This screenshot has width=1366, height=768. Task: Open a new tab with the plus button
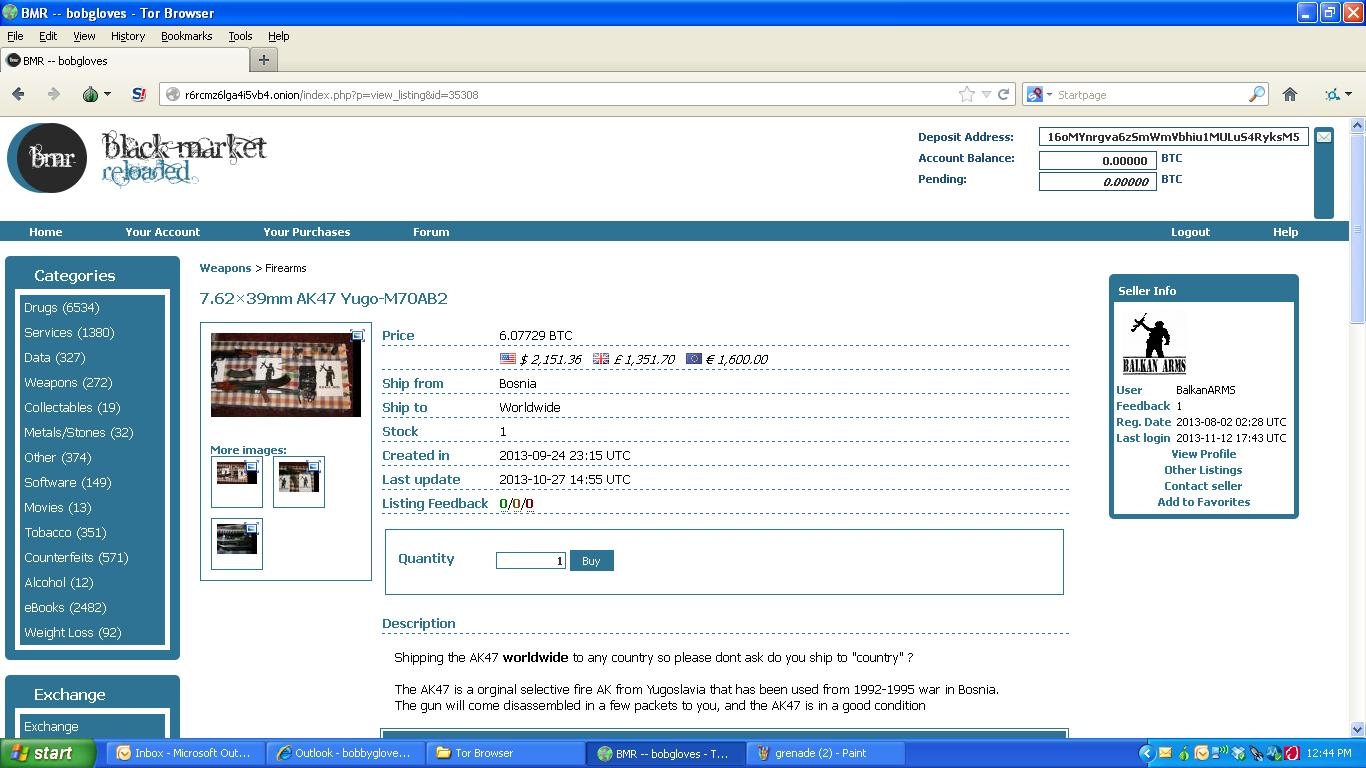263,60
